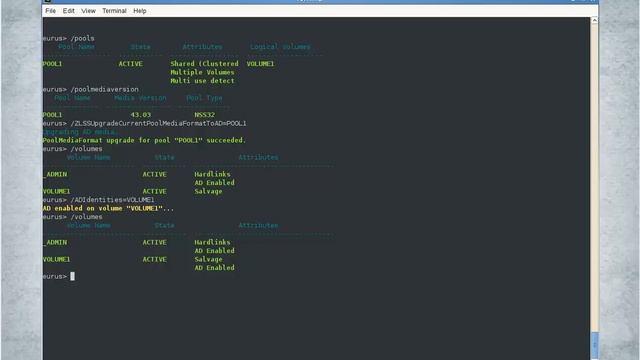Open the Edit menu
The width and height of the screenshot is (640, 360).
point(69,11)
